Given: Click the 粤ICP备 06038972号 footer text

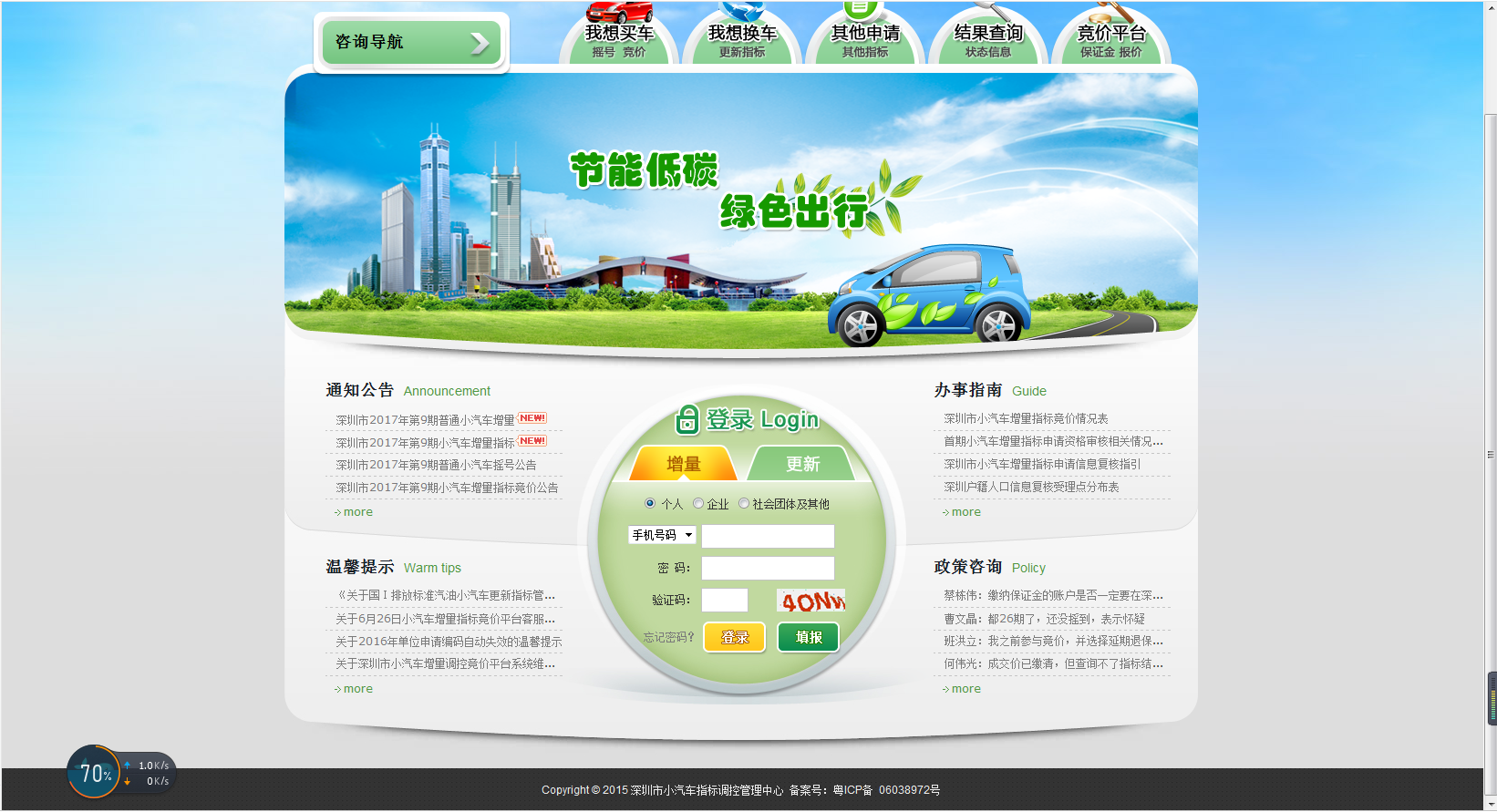Looking at the screenshot, I should coord(886,790).
